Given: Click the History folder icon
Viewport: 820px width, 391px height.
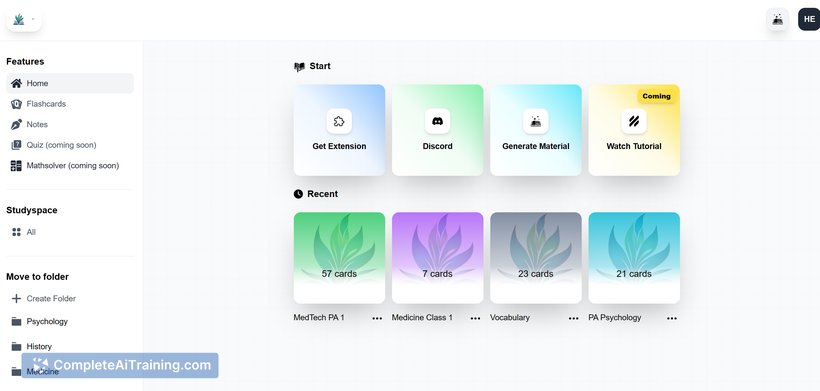Looking at the screenshot, I should click(x=16, y=347).
